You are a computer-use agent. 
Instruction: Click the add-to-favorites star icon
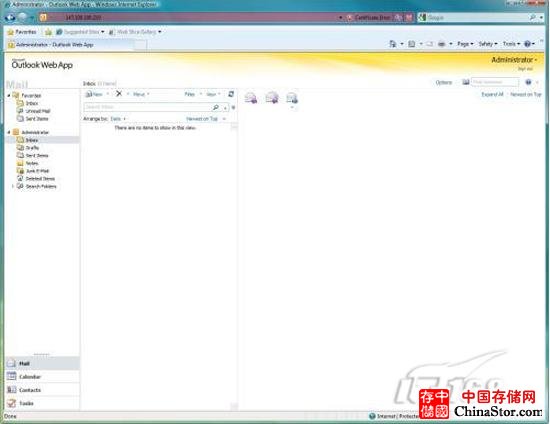click(48, 32)
